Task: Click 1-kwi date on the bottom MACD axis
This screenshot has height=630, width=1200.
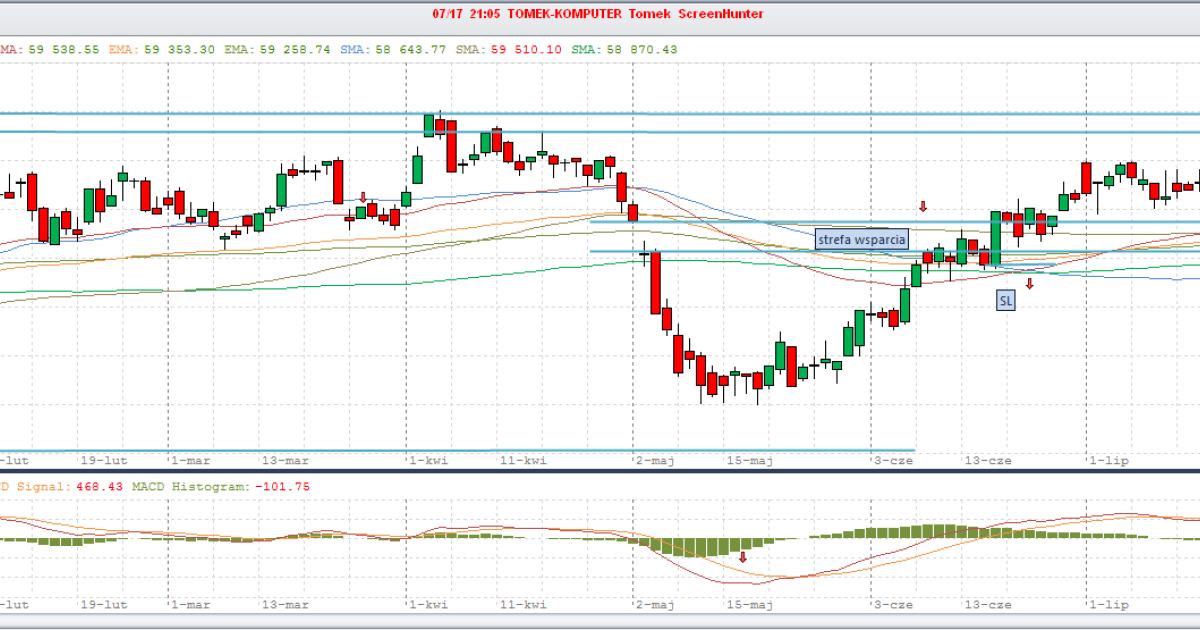Action: (427, 605)
